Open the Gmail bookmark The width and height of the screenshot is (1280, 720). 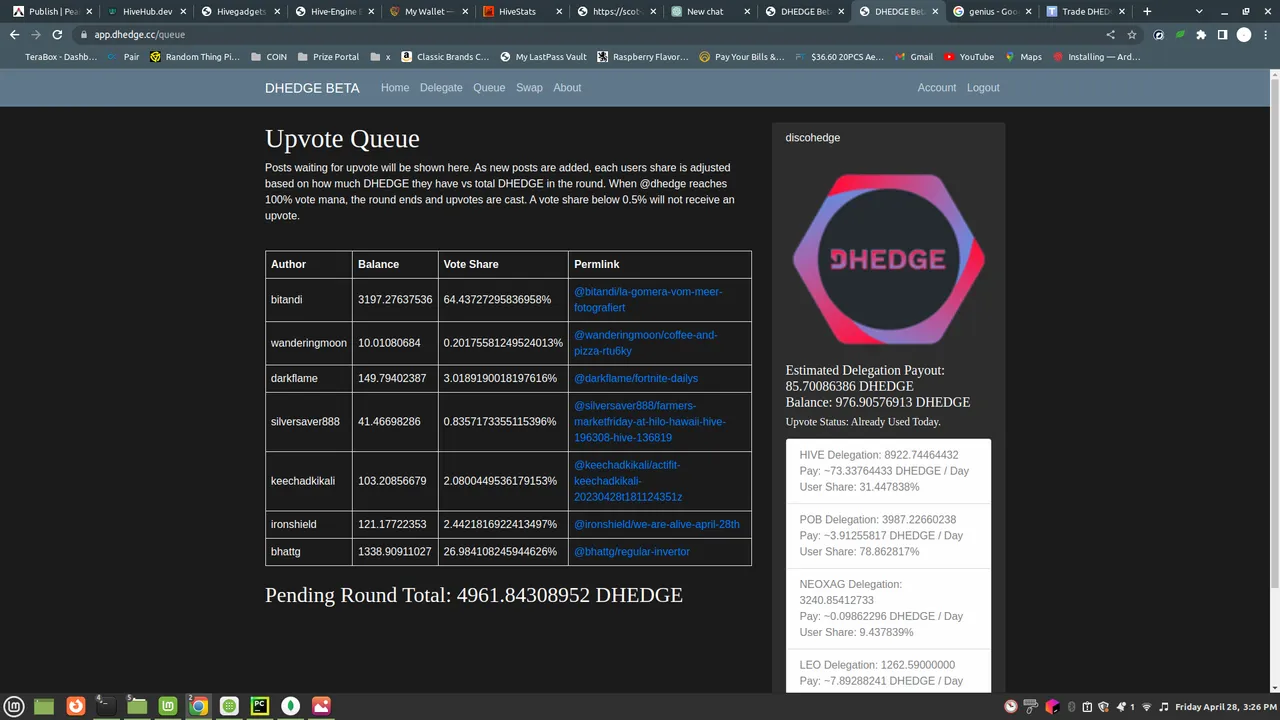click(x=914, y=57)
